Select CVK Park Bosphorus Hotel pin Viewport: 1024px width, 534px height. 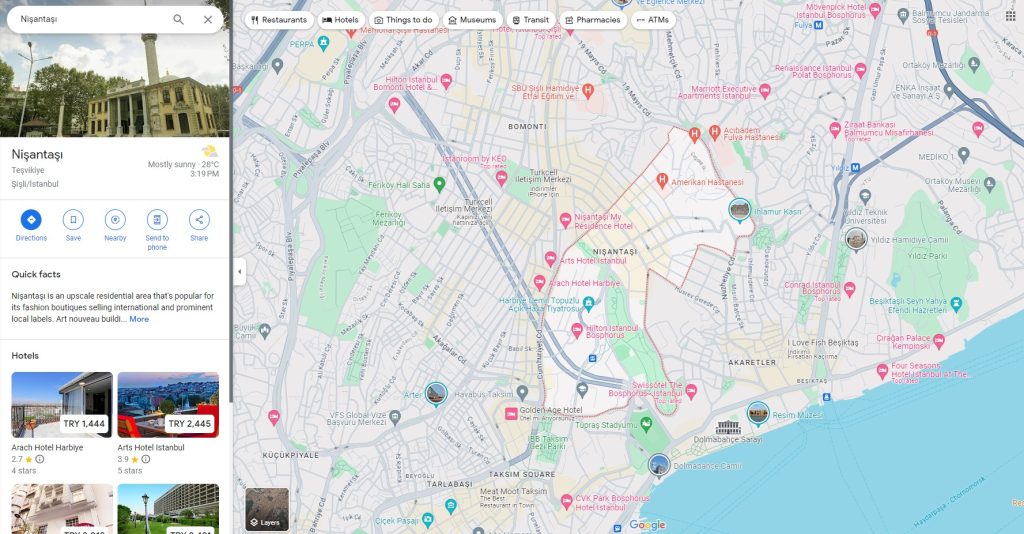[x=566, y=501]
